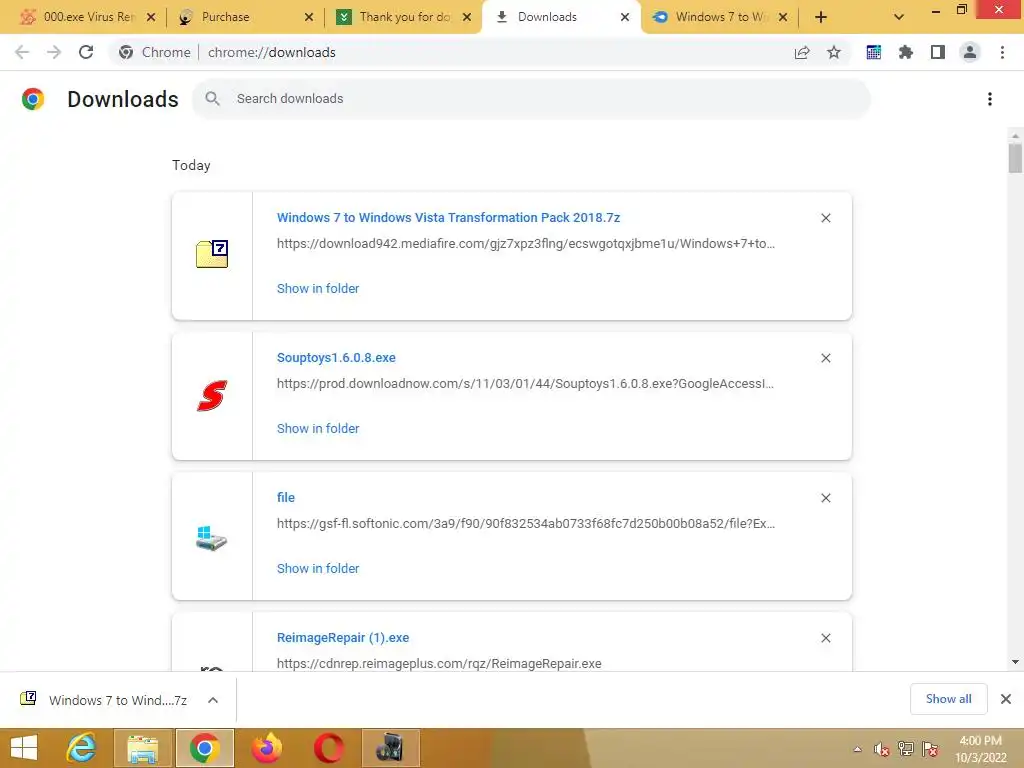Toggle the side panel icon
This screenshot has width=1024, height=768.
938,52
